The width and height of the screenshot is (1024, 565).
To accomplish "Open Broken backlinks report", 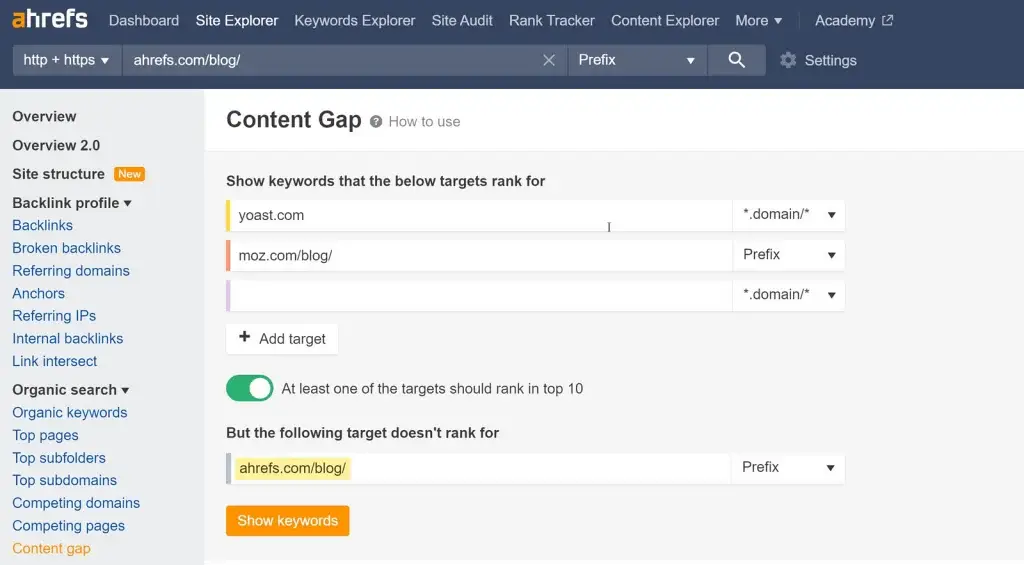I will pos(66,248).
